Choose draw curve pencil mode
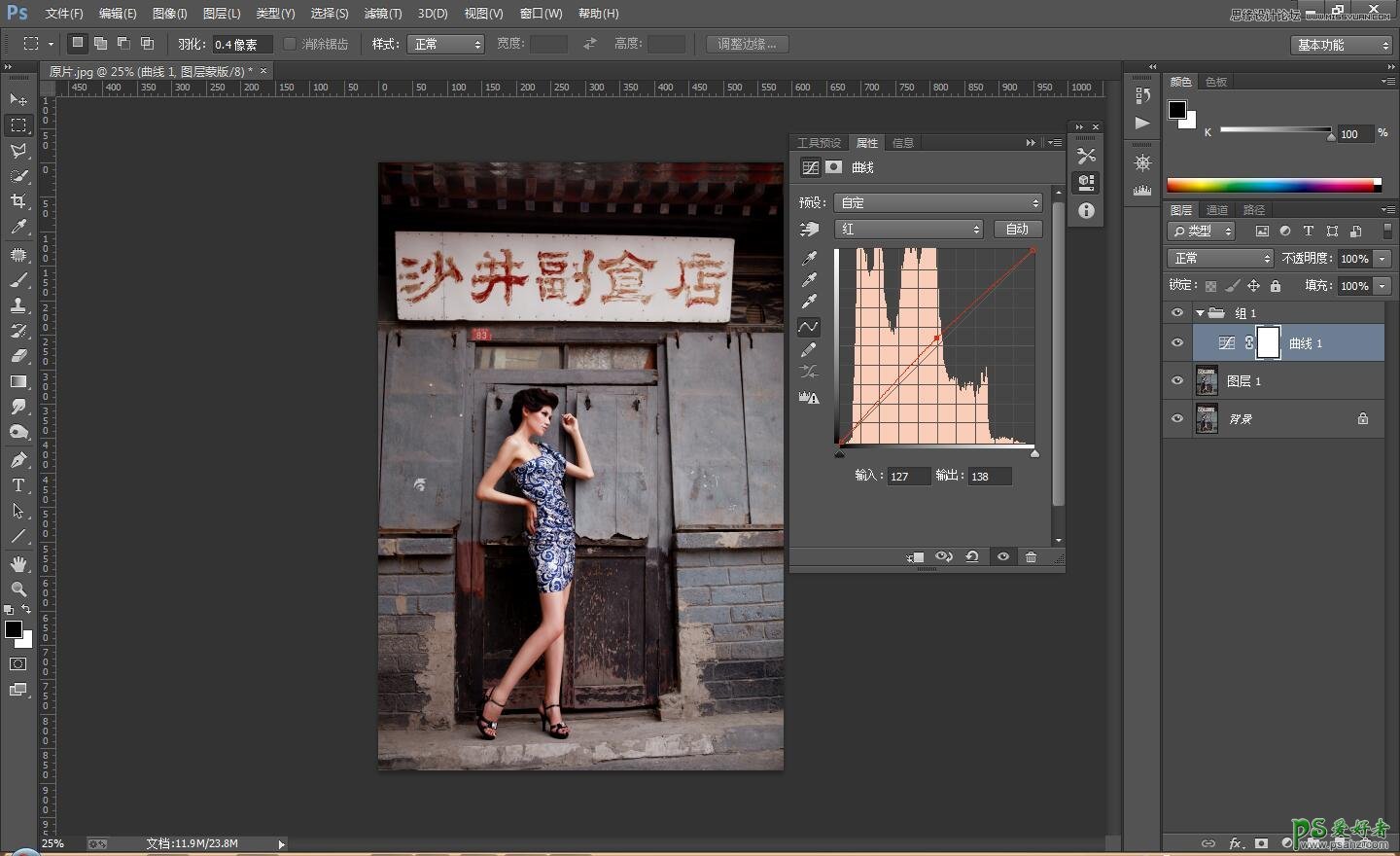 [x=809, y=350]
